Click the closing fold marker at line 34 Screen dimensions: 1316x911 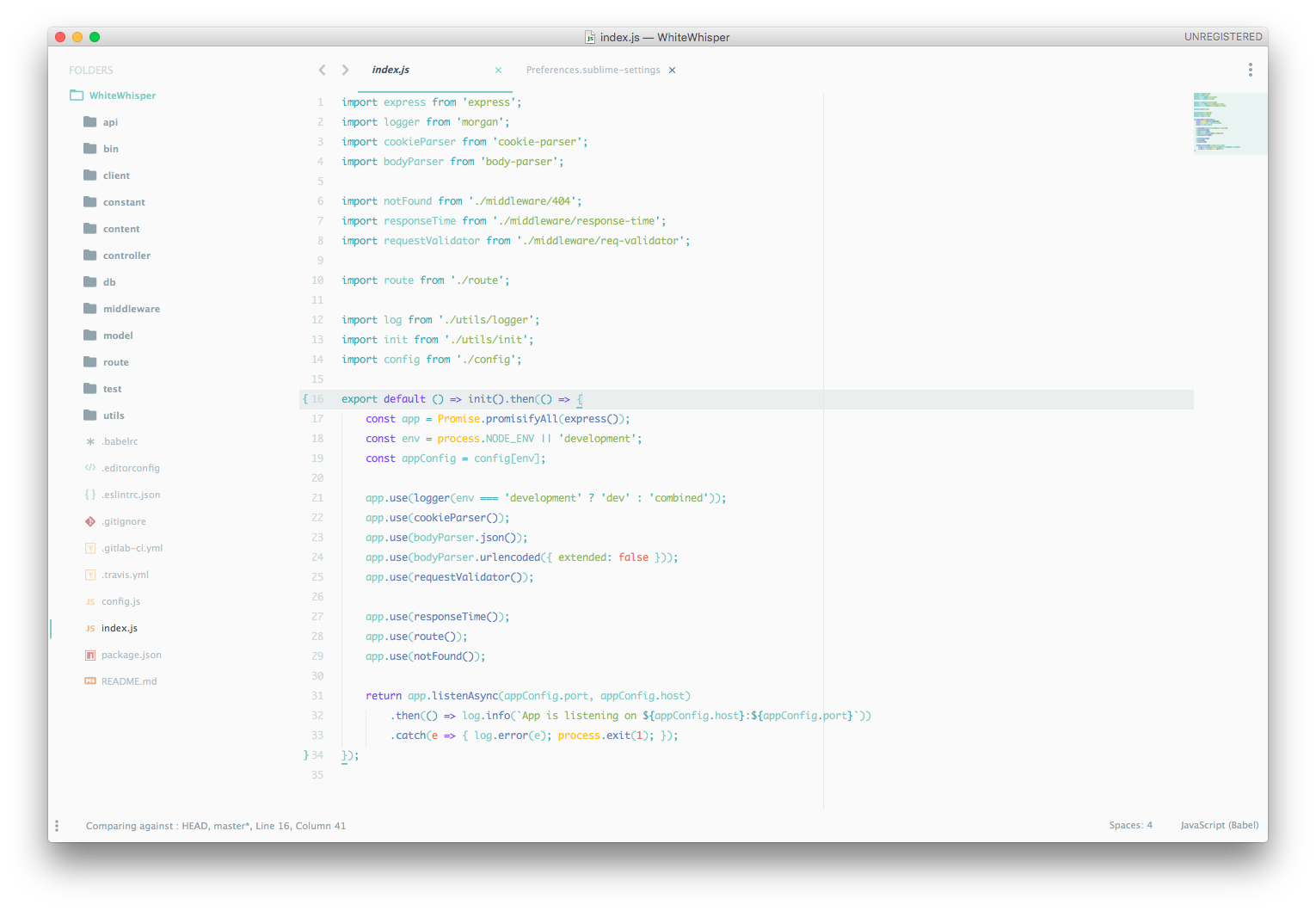(305, 755)
